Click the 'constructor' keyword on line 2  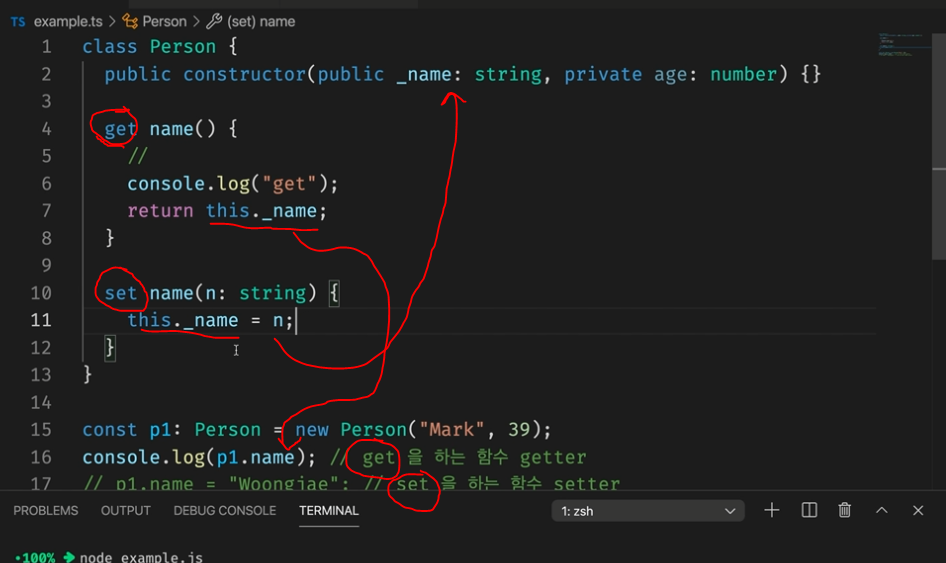click(x=244, y=75)
